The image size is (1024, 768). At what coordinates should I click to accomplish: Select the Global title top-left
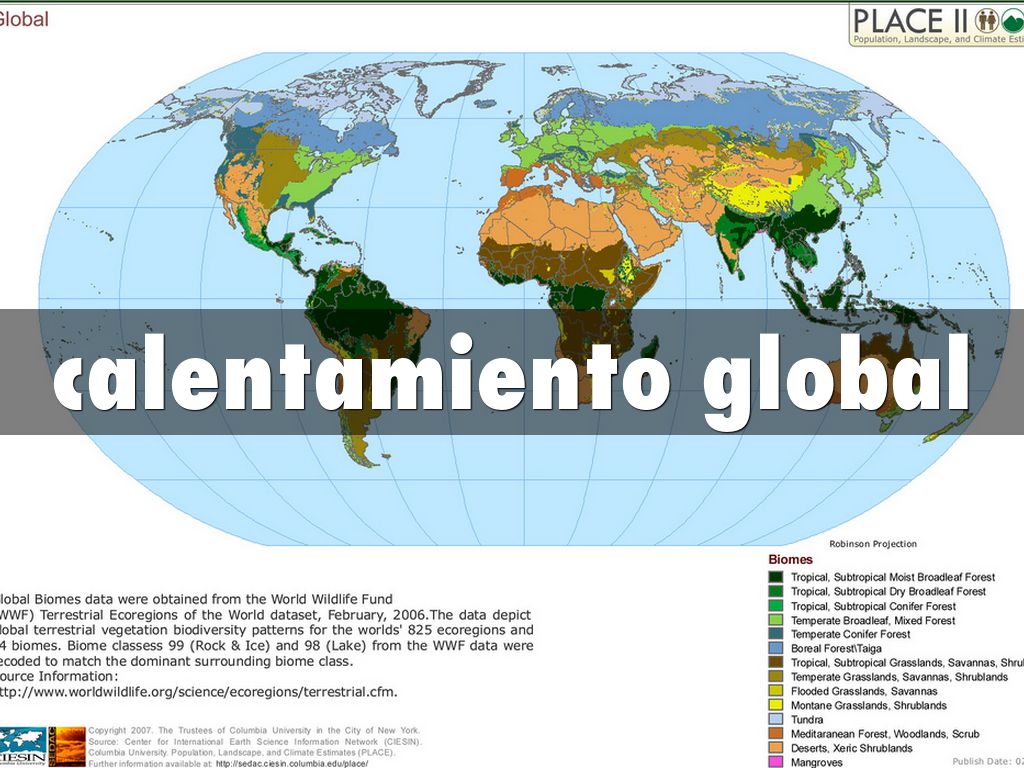25,18
